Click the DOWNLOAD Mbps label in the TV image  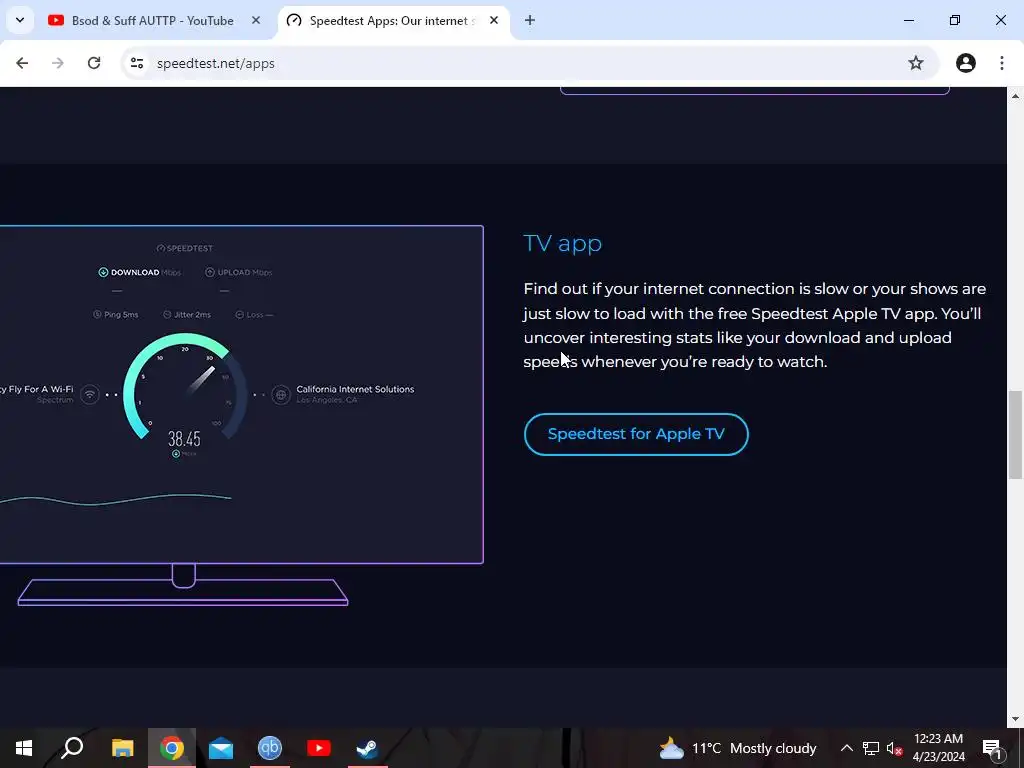point(140,272)
